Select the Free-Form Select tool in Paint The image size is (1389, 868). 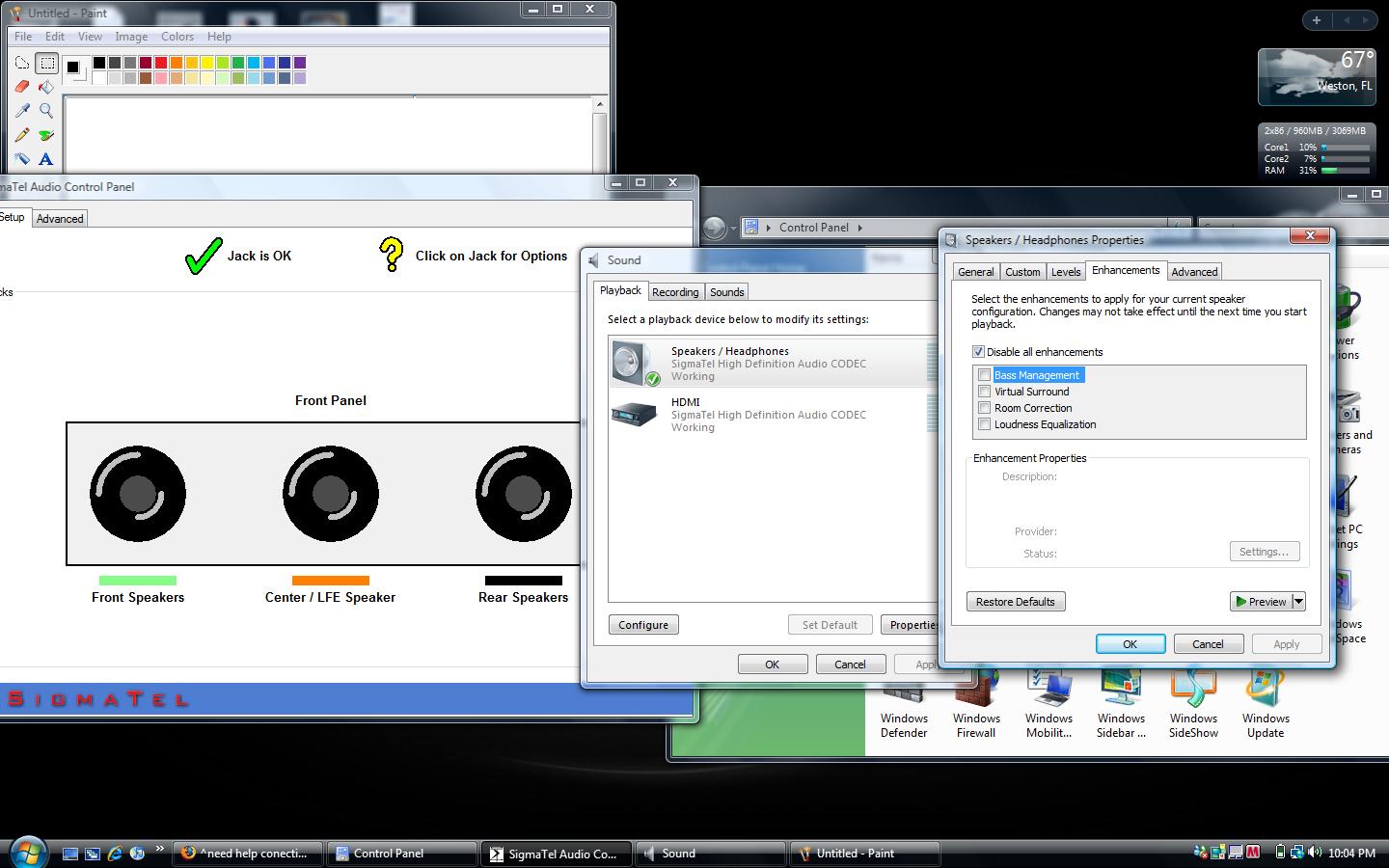22,64
